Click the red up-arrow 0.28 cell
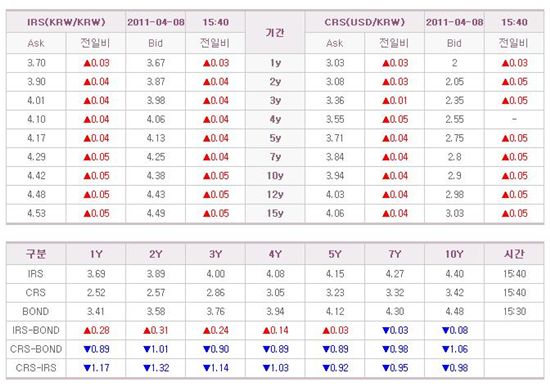550x386 pixels. pyautogui.click(x=96, y=331)
